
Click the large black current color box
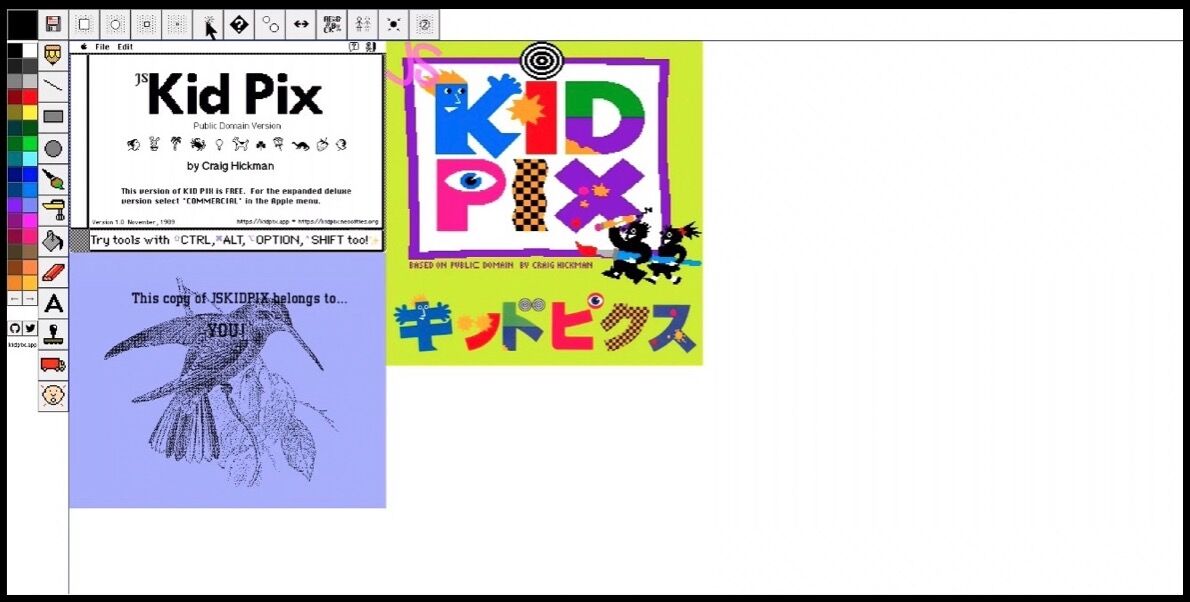22,25
